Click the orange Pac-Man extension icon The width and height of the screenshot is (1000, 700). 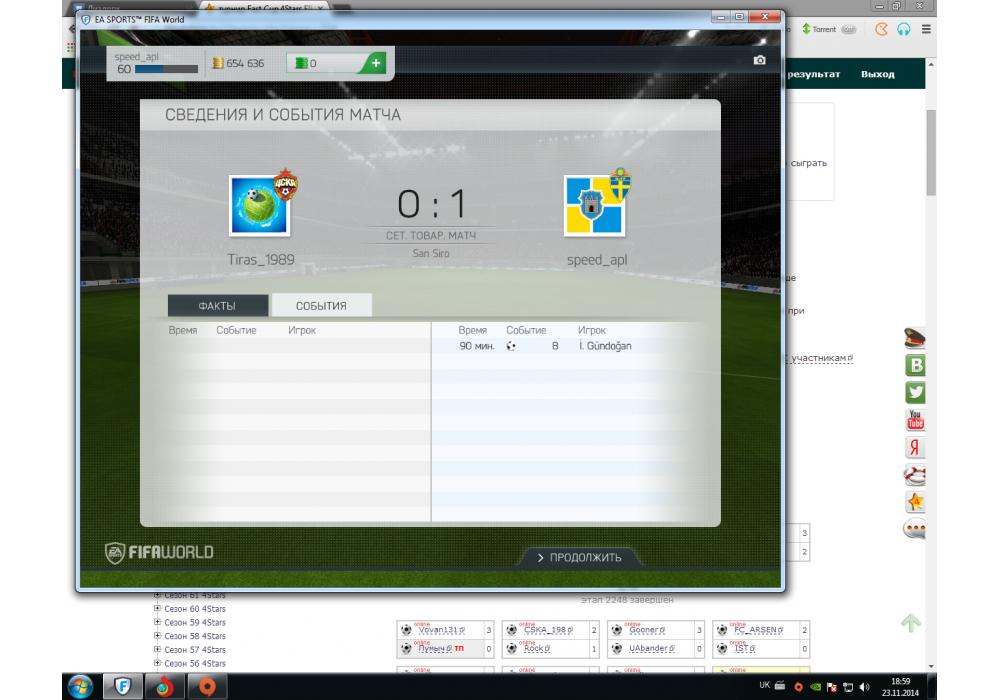tap(881, 29)
